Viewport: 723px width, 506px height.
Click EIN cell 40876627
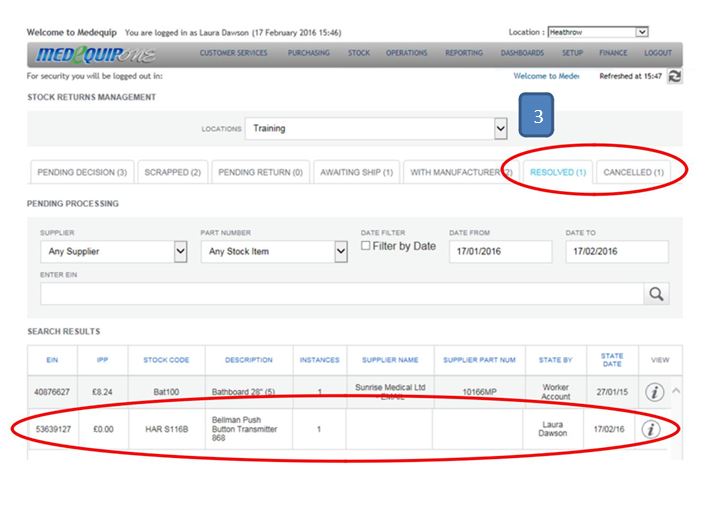(52, 392)
